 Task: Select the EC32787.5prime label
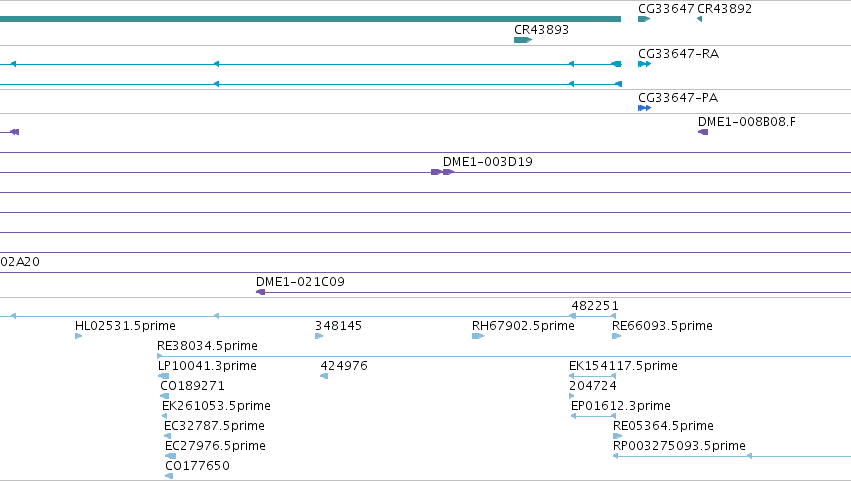click(x=214, y=426)
